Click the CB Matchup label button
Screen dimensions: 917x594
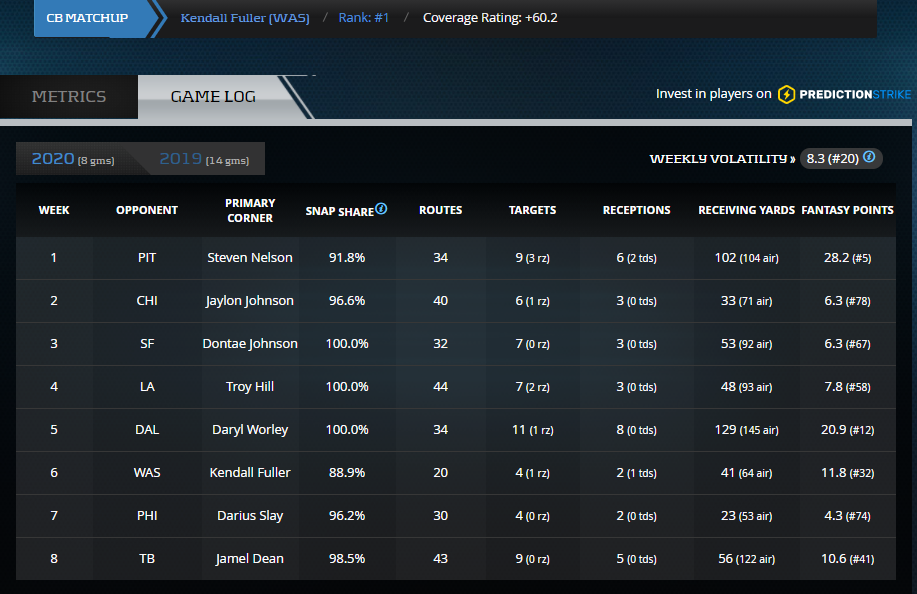coord(90,18)
